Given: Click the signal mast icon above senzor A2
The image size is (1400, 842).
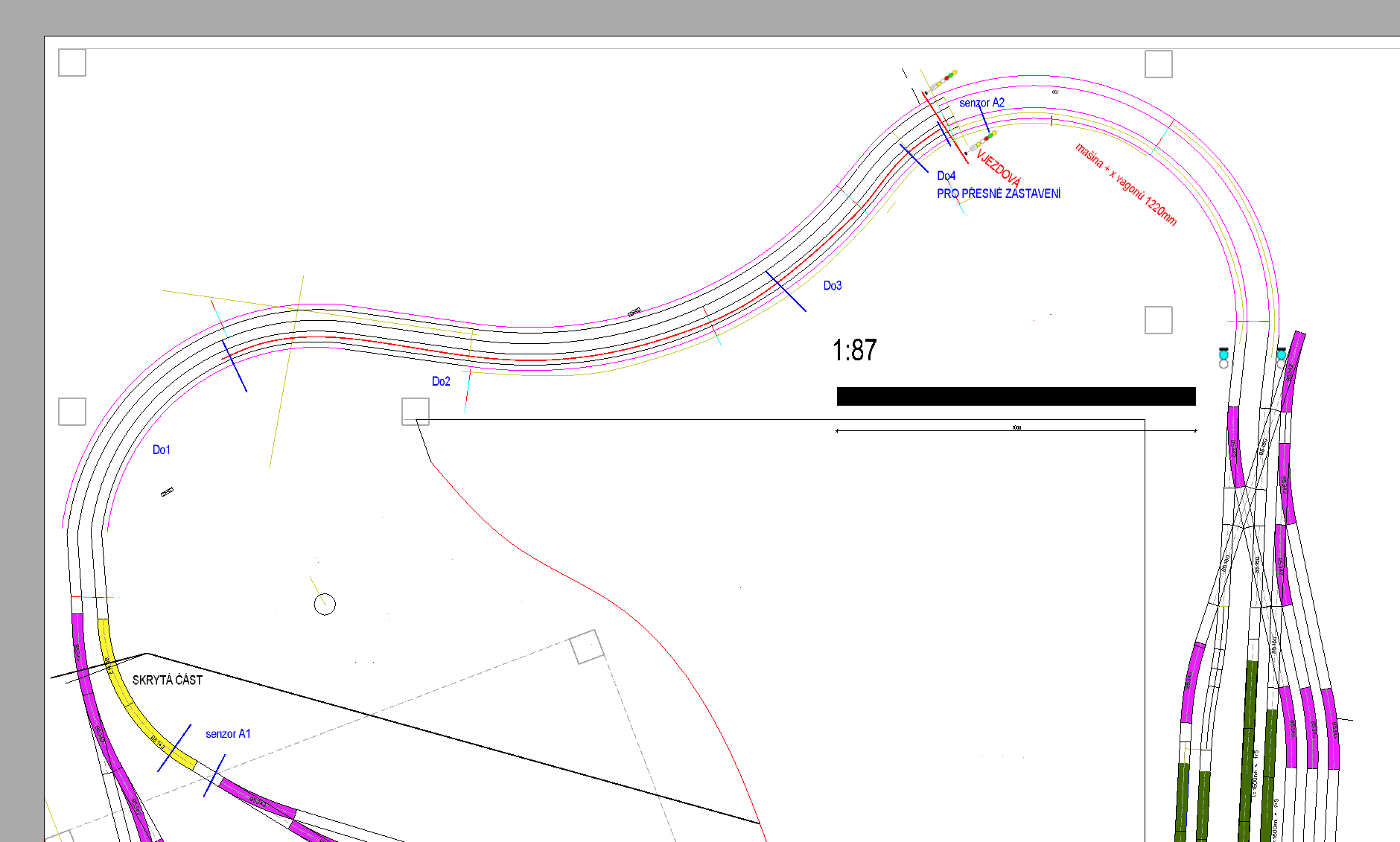Looking at the screenshot, I should pyautogui.click(x=943, y=80).
